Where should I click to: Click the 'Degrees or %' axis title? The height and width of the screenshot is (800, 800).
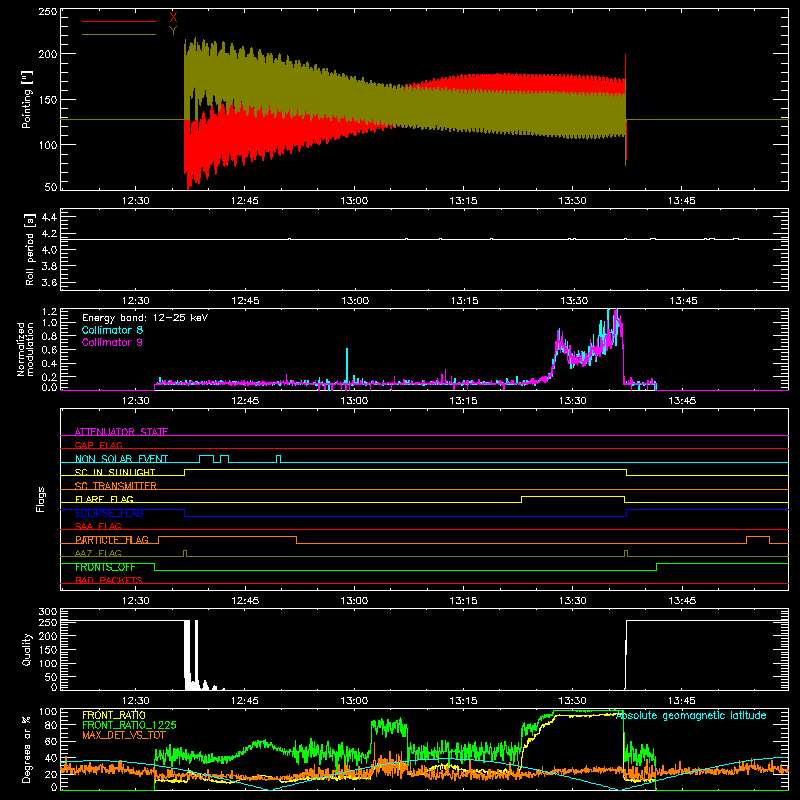(27, 749)
